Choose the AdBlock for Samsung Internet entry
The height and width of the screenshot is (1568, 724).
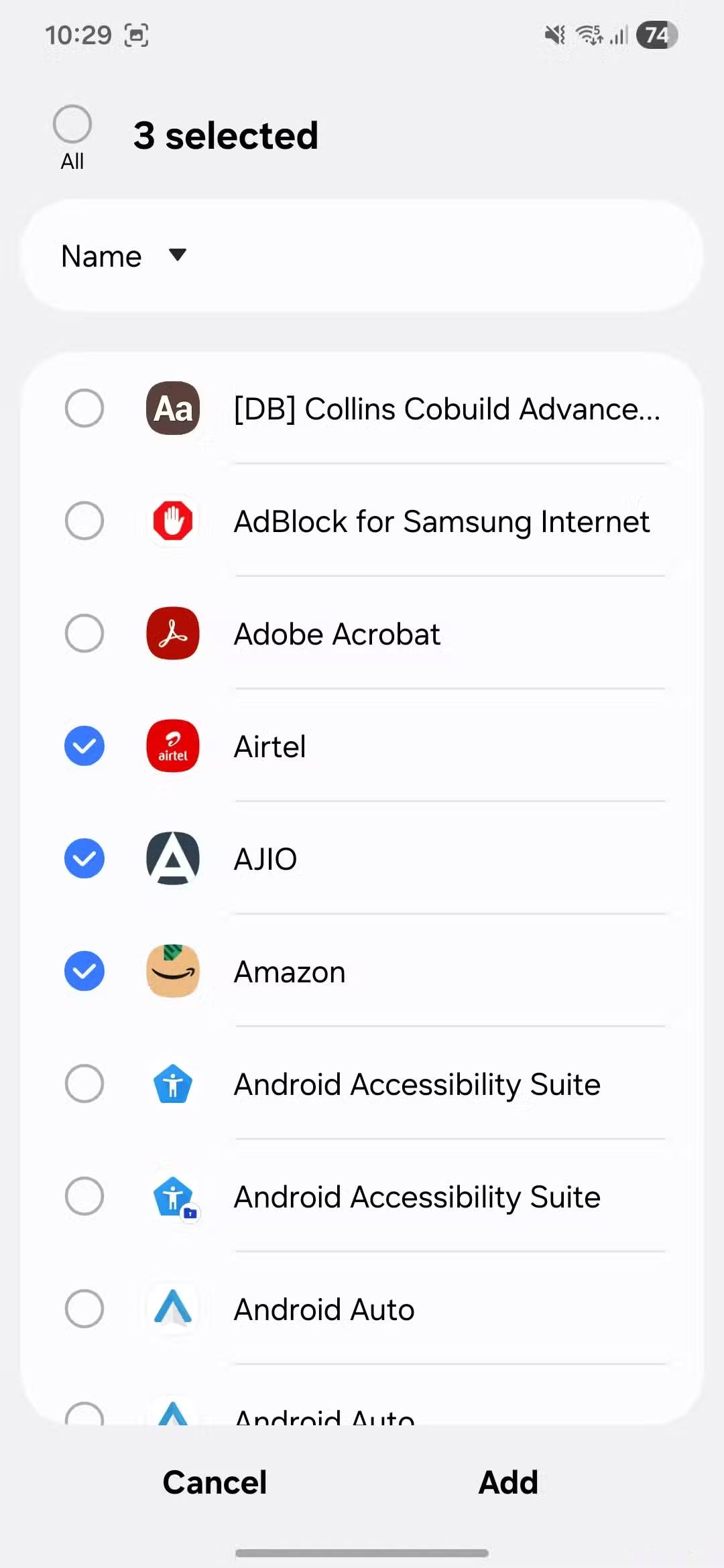[441, 521]
